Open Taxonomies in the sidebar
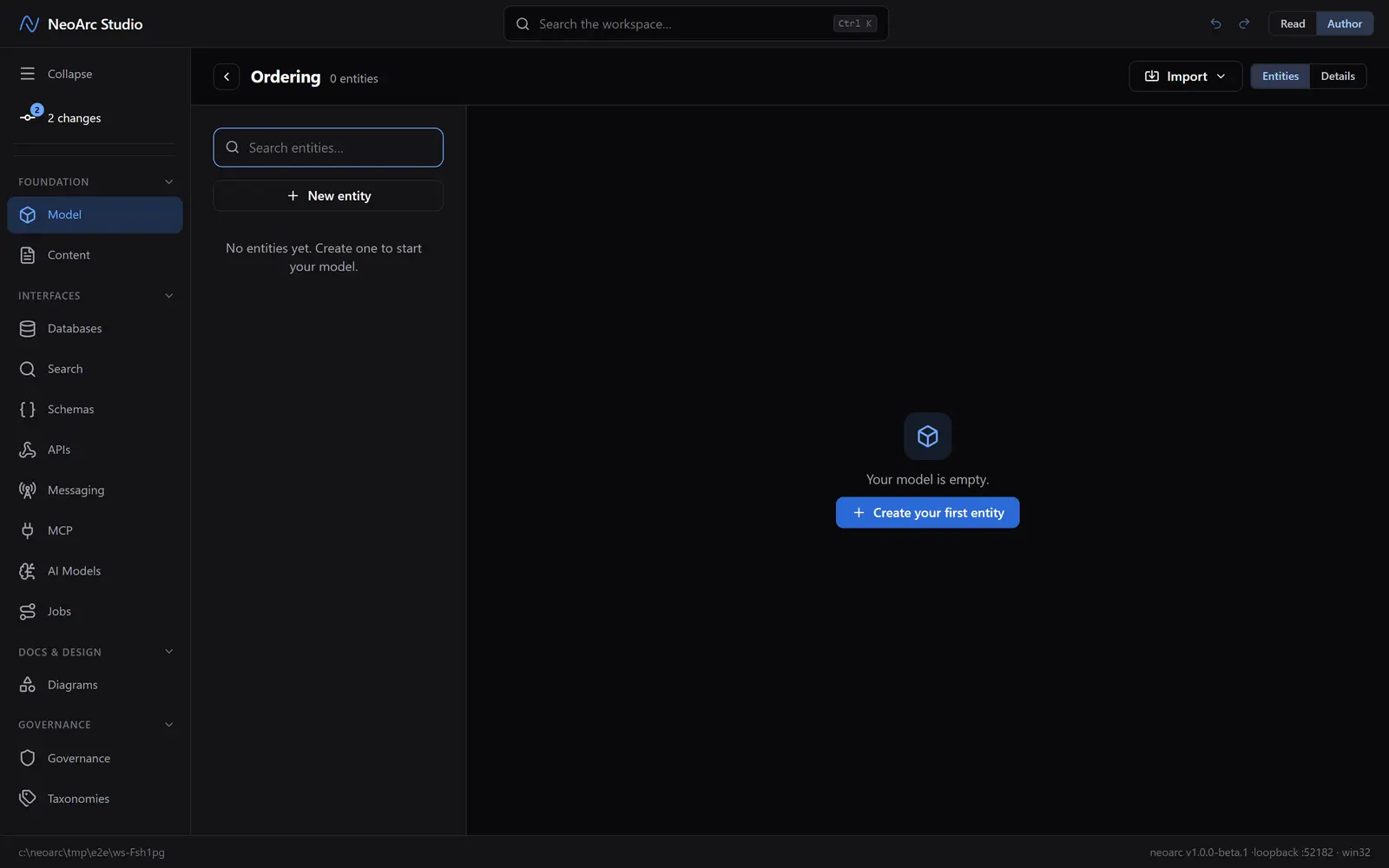Screen dimensions: 1389x868 click(x=95, y=799)
